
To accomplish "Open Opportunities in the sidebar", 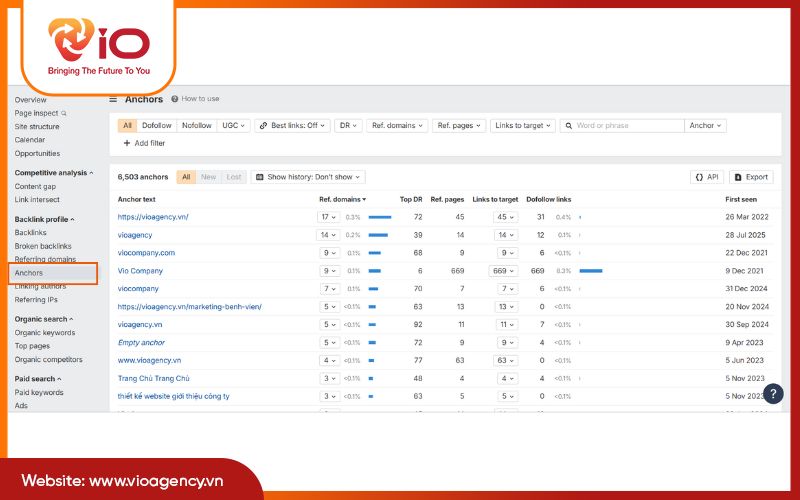I will coord(37,154).
